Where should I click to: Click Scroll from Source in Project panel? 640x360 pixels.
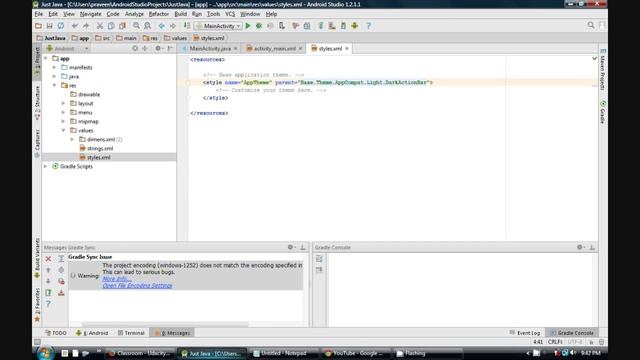point(135,49)
